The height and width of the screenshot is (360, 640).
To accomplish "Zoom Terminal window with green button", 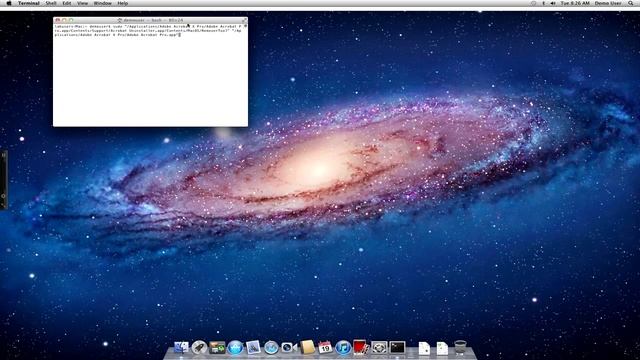I will 71,20.
